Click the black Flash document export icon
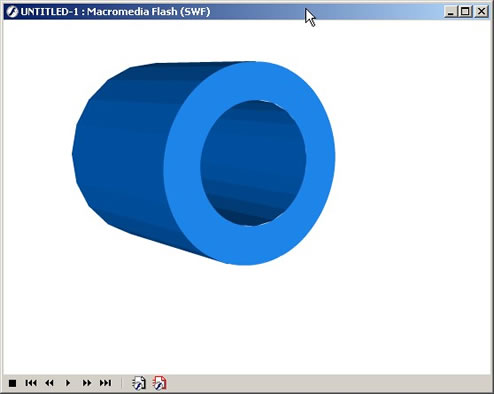Screen dimensions: 494x394 point(139,383)
